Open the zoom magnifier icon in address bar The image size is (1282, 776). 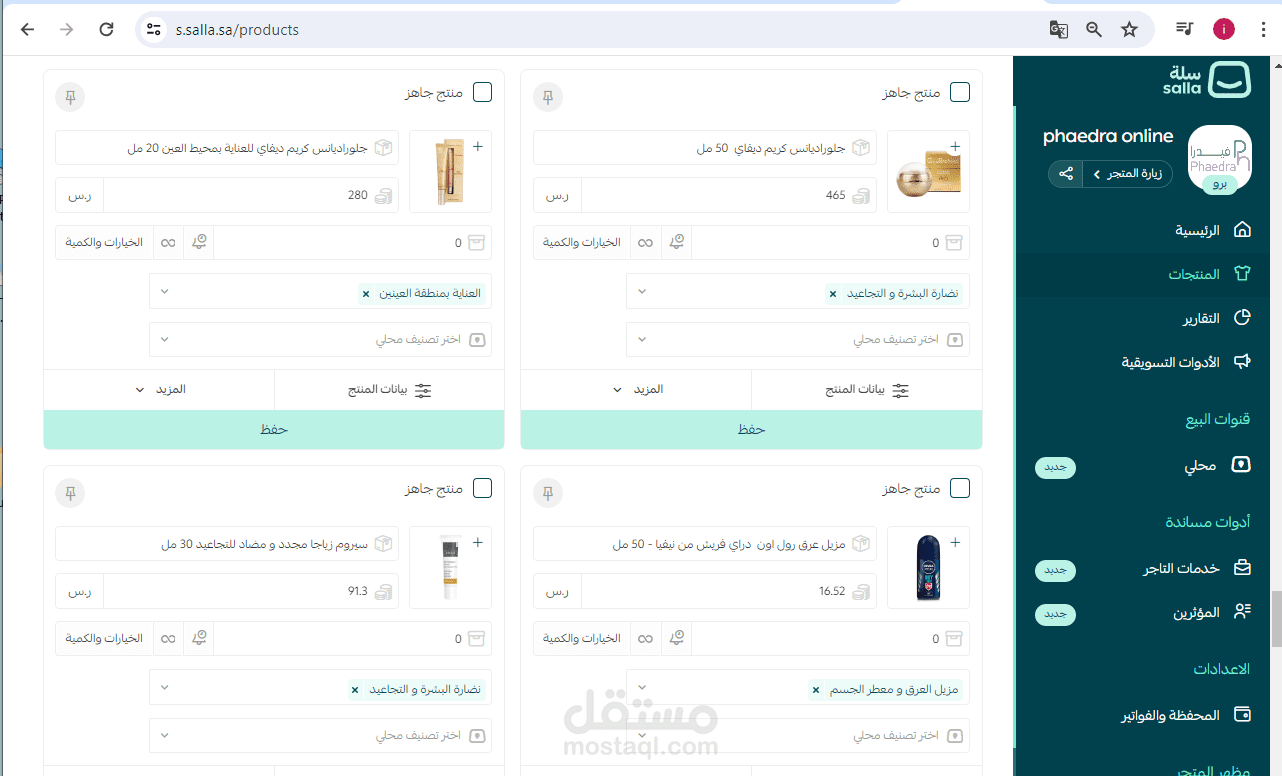1094,30
